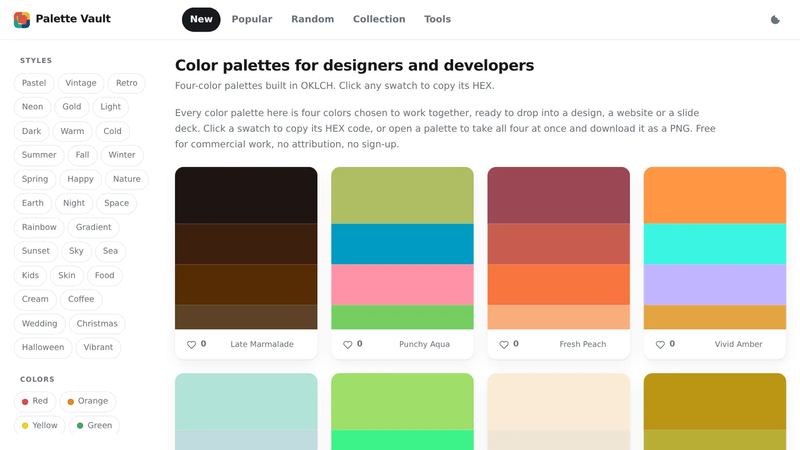The image size is (800, 450).
Task: Copy the blue swatch in Punchy Aqua
Action: click(x=402, y=244)
